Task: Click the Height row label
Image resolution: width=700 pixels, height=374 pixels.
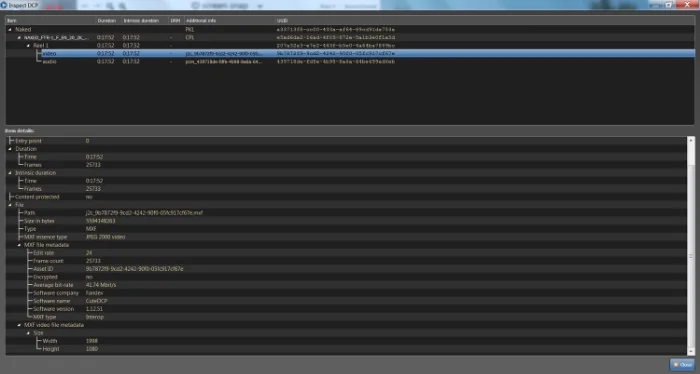Action: pyautogui.click(x=50, y=349)
